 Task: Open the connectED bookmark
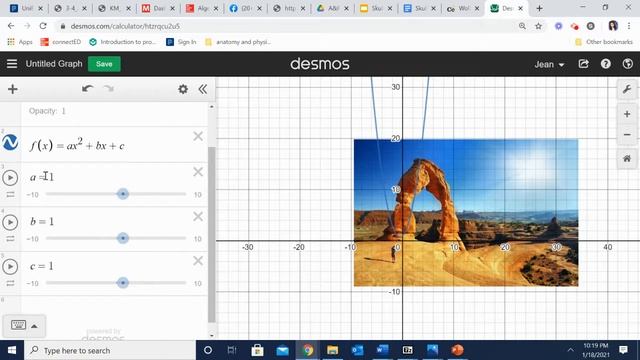coord(61,42)
